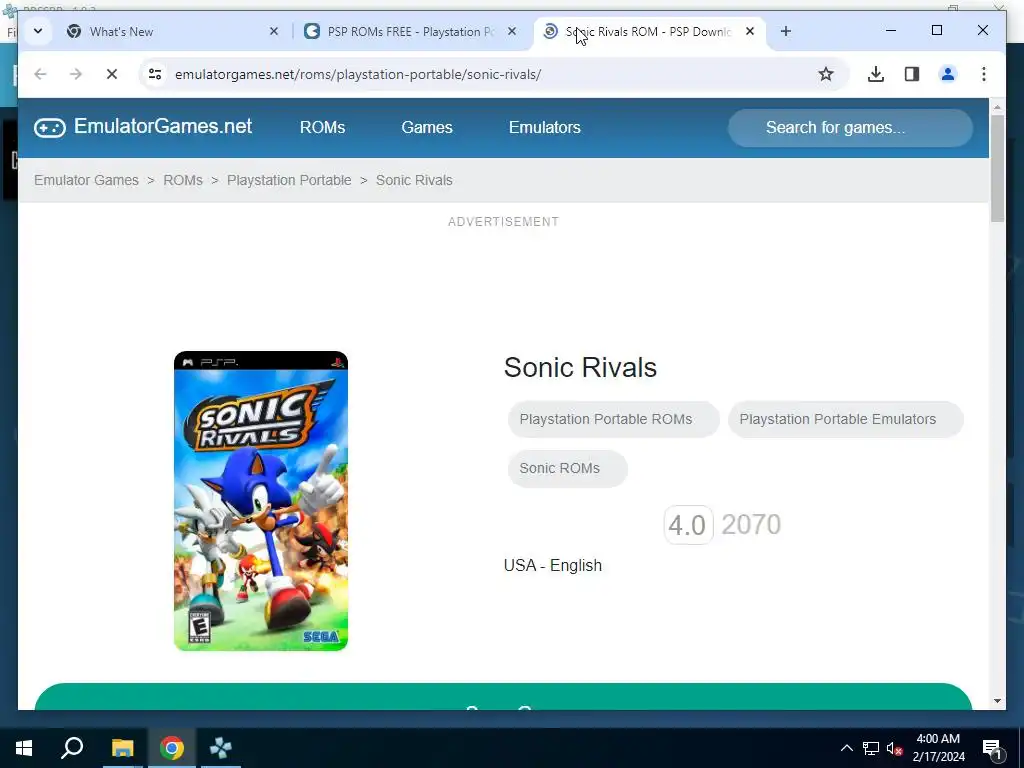Viewport: 1024px width, 768px height.
Task: Toggle the Chrome side panel
Action: pyautogui.click(x=912, y=74)
